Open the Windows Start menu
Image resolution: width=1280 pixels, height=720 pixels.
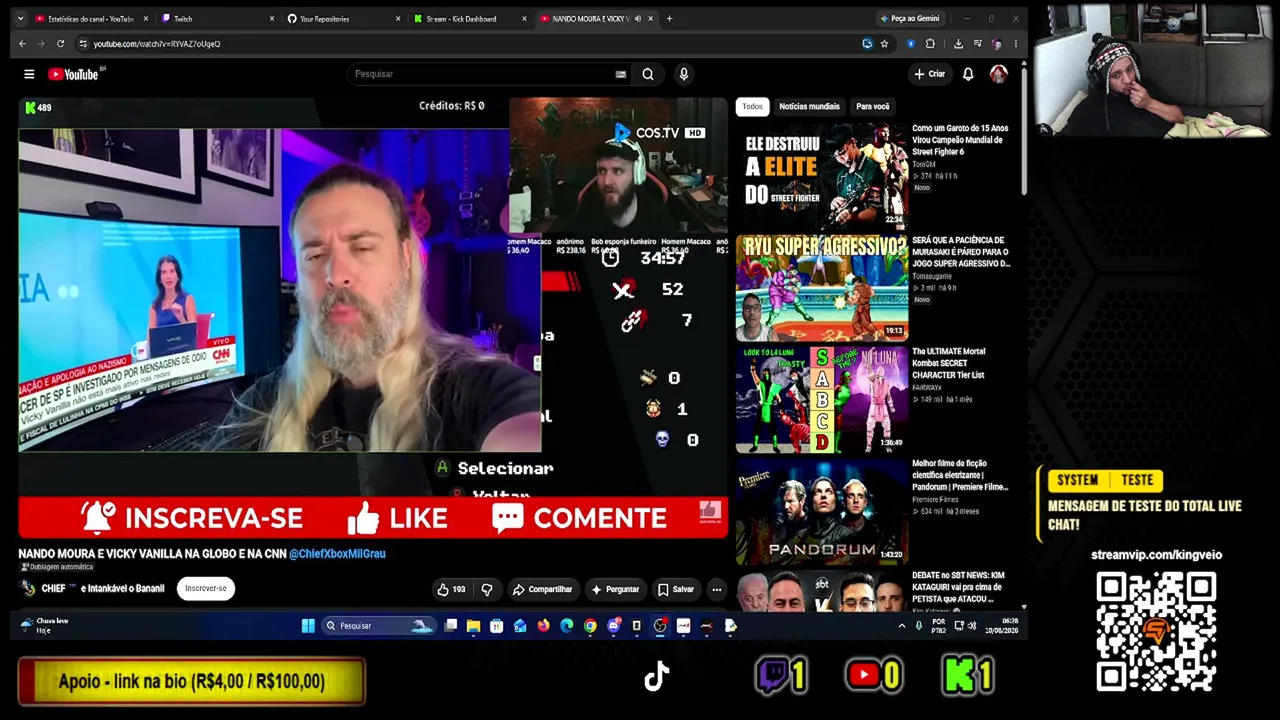click(308, 626)
